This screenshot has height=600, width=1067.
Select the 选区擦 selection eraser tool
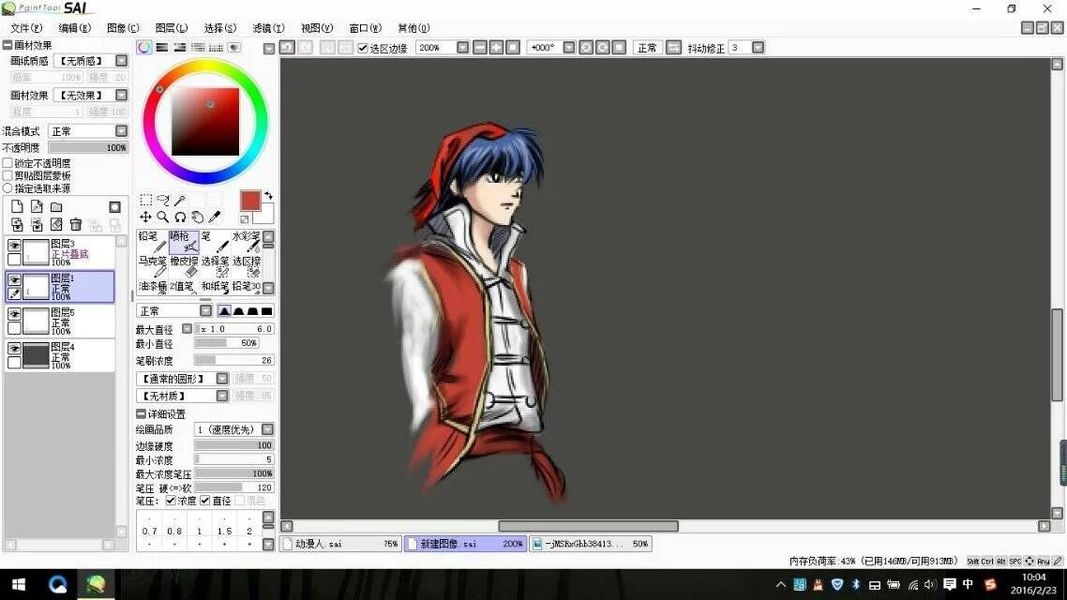tap(246, 266)
